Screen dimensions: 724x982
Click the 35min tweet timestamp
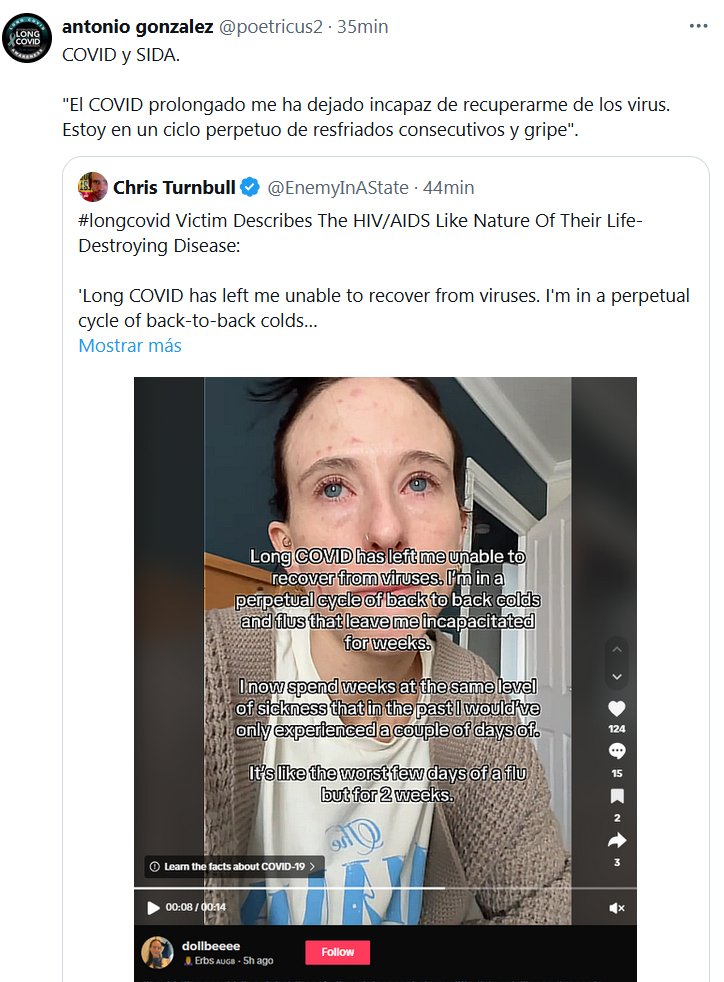click(360, 27)
